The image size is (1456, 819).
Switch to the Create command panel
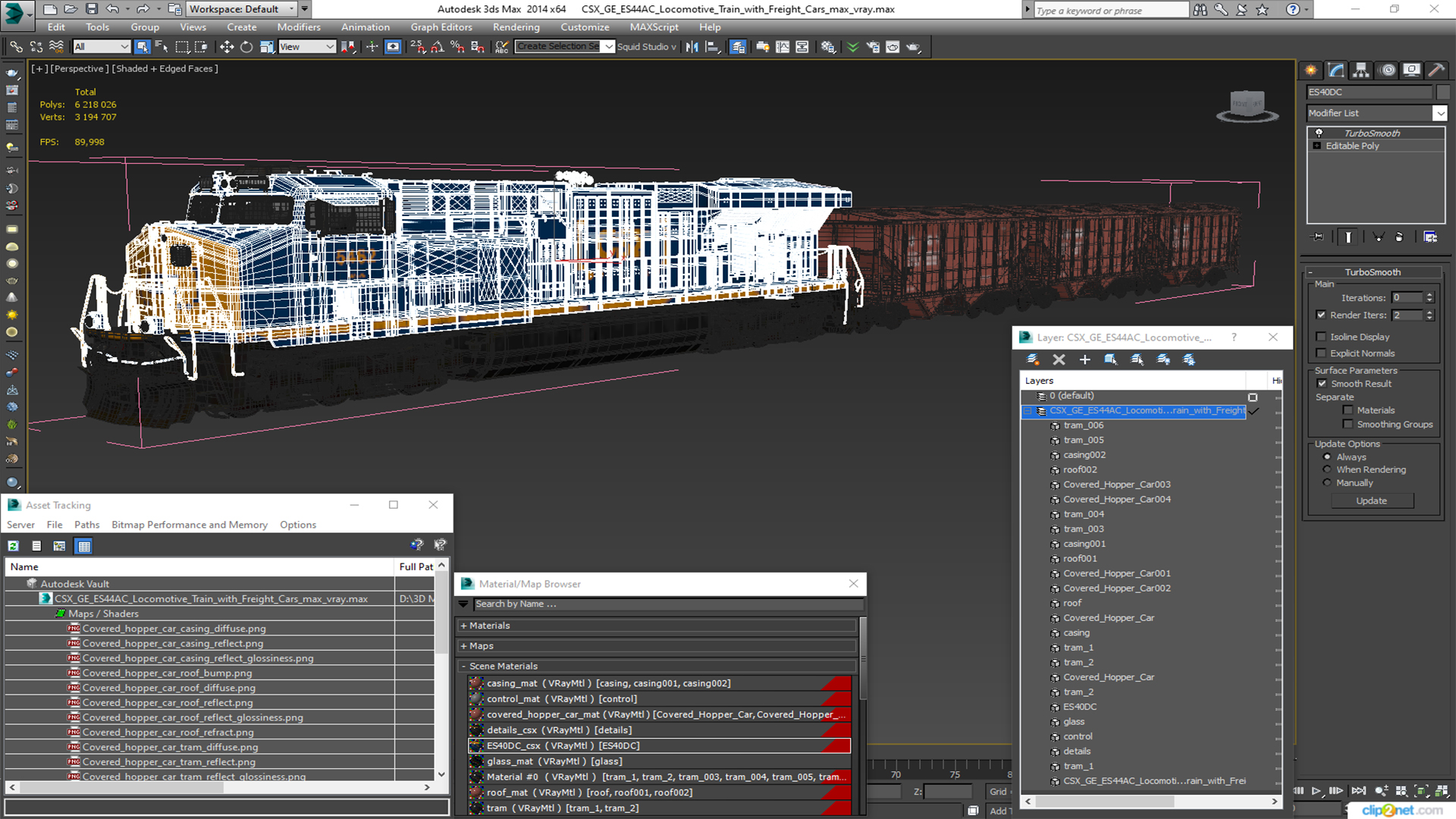(1311, 71)
